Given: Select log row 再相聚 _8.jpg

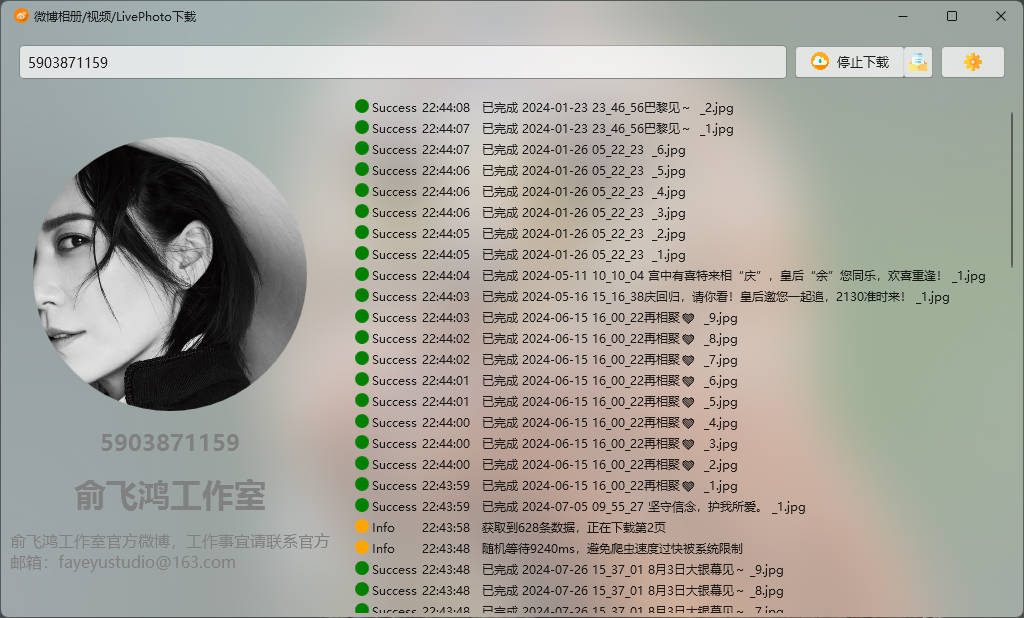Looking at the screenshot, I should 547,338.
